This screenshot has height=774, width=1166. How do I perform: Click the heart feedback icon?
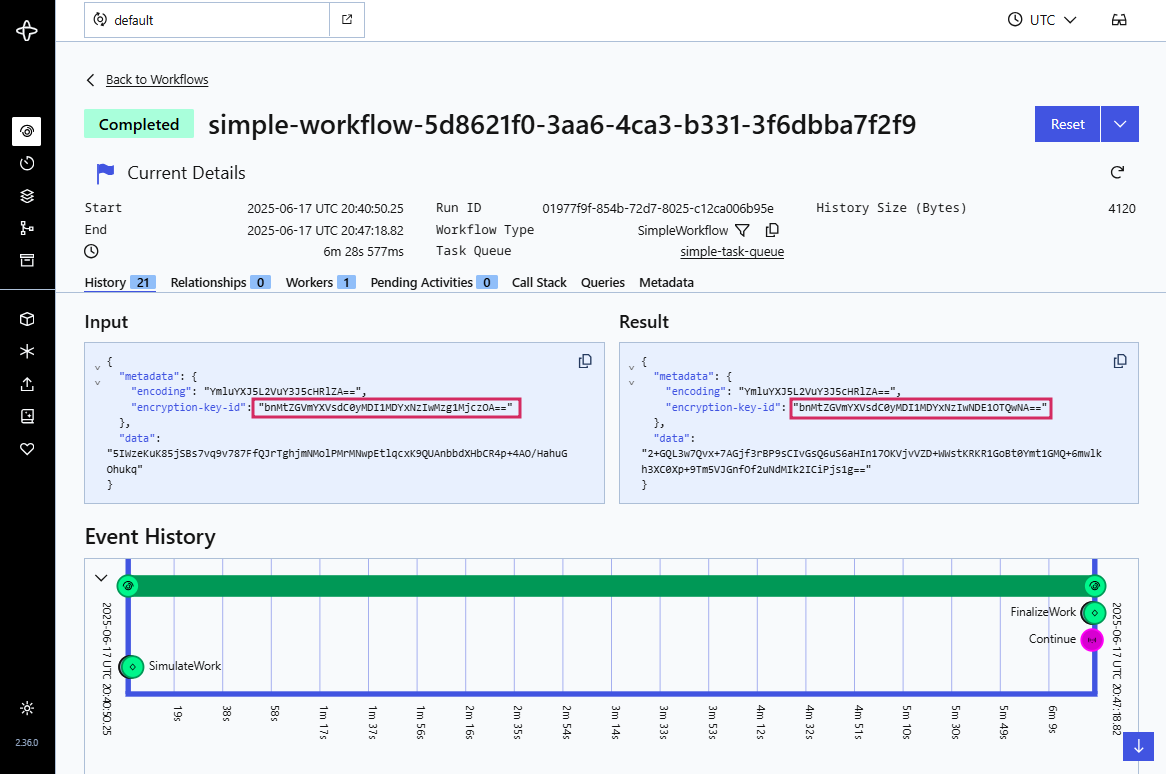point(27,449)
